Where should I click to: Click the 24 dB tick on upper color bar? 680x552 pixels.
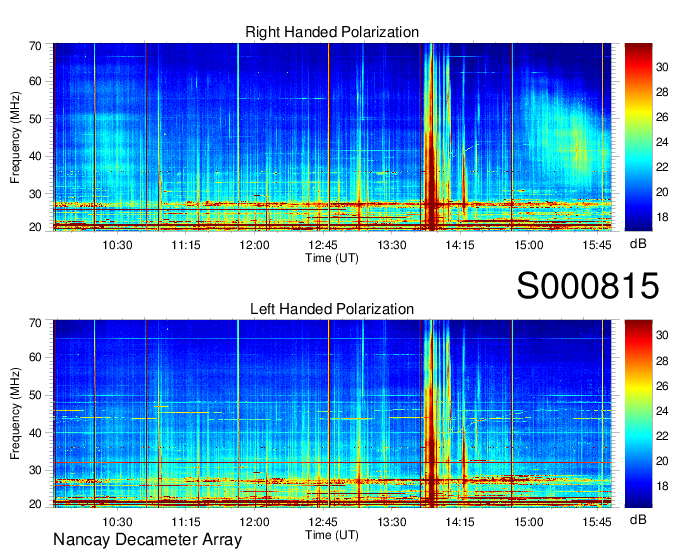pos(662,142)
